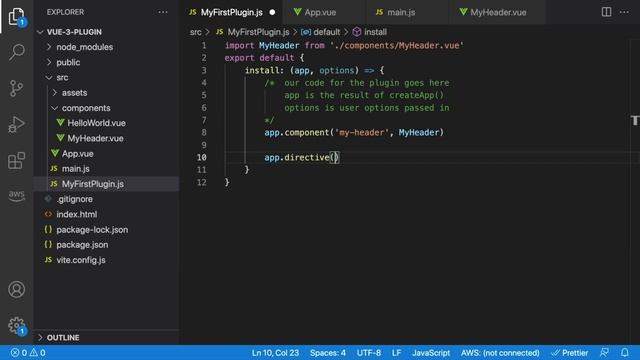640x360 pixels.
Task: Click the install breadcrumb segment
Action: [370, 32]
